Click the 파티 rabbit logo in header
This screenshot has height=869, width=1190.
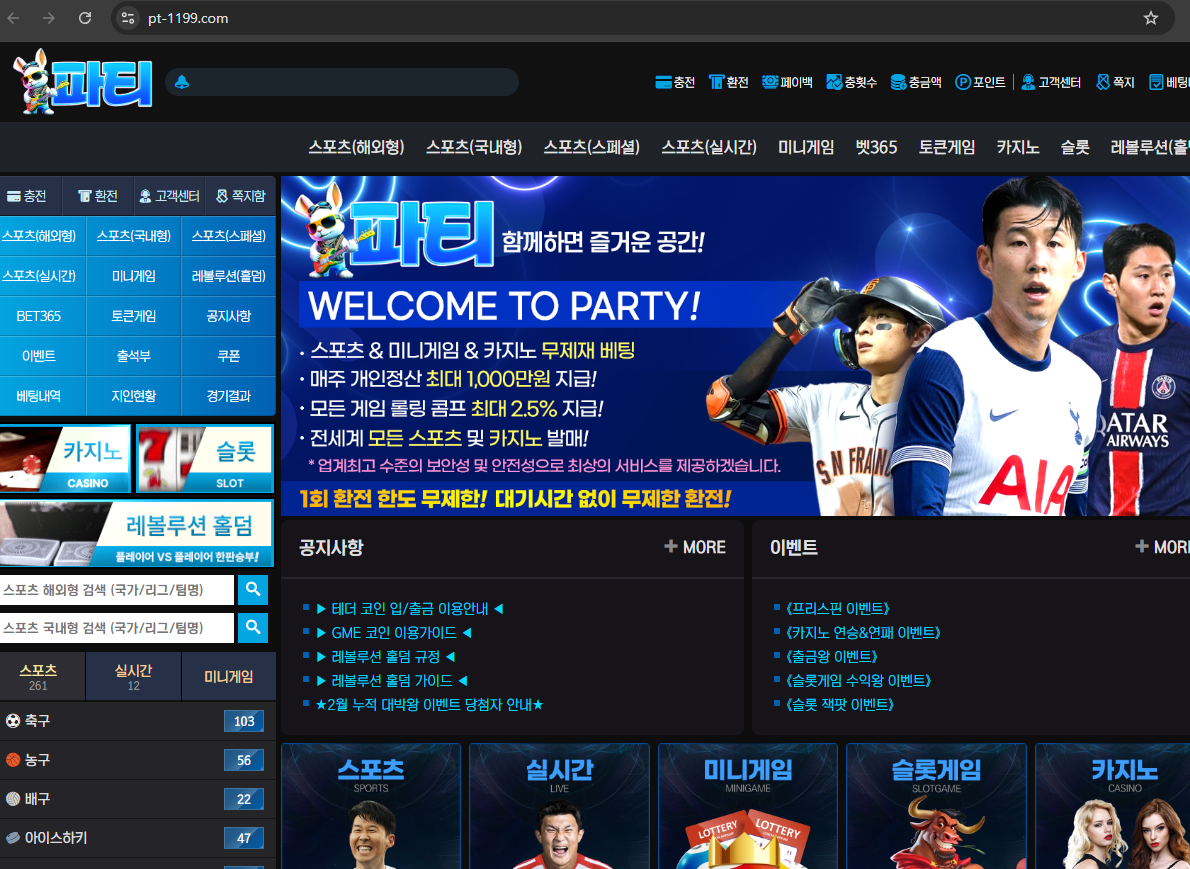pyautogui.click(x=83, y=82)
